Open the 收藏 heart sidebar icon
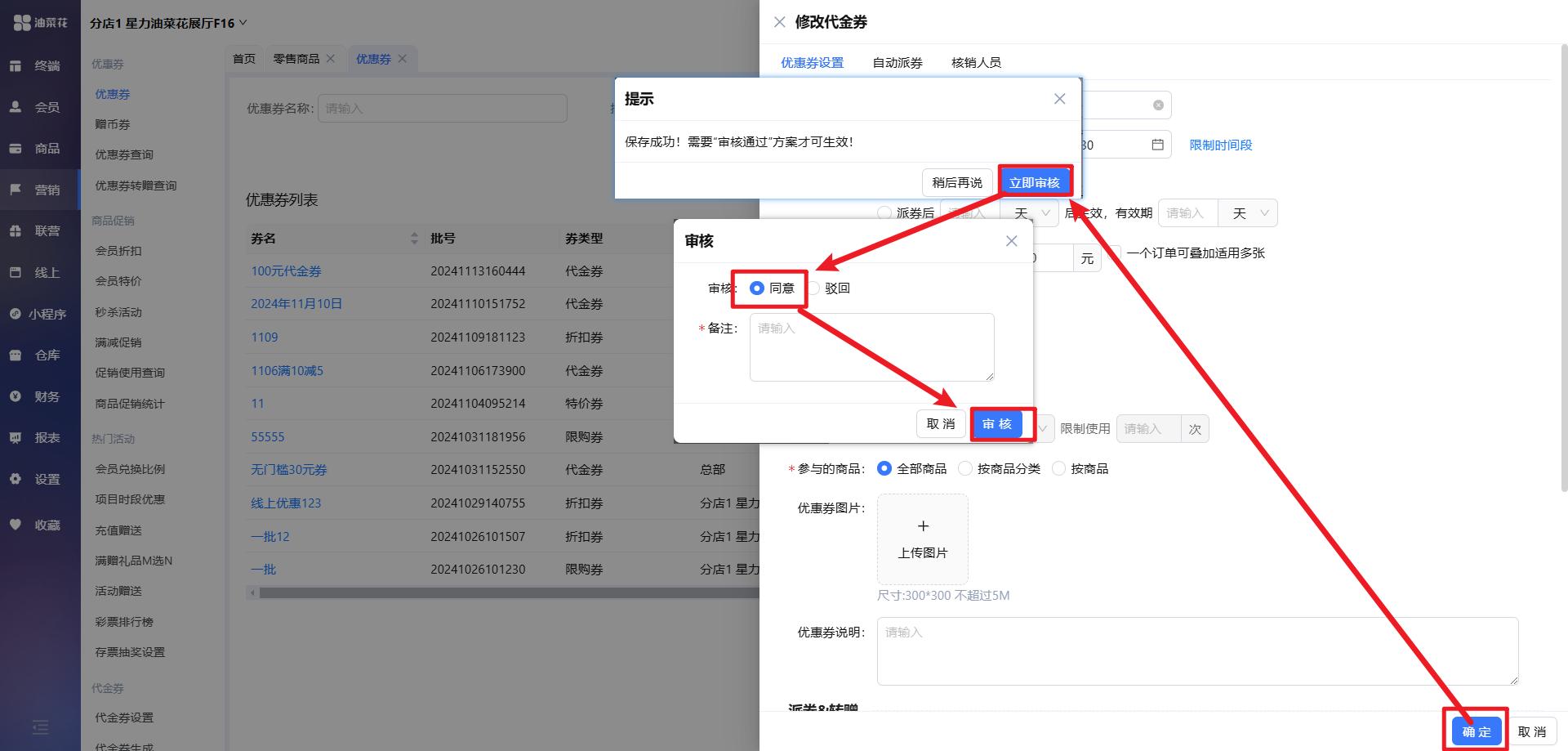The width and height of the screenshot is (1568, 751). pos(16,525)
